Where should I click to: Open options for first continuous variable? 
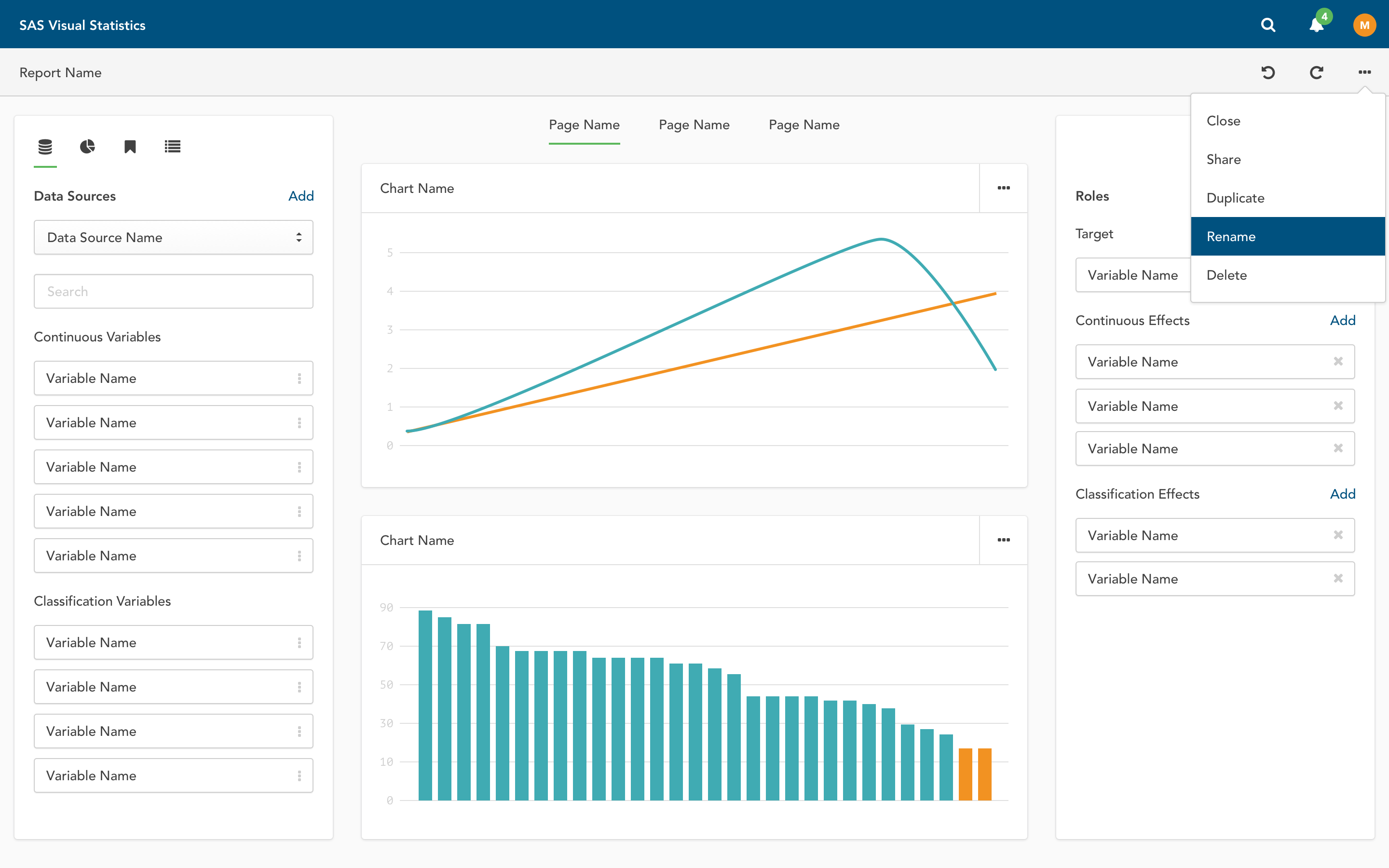click(x=299, y=379)
